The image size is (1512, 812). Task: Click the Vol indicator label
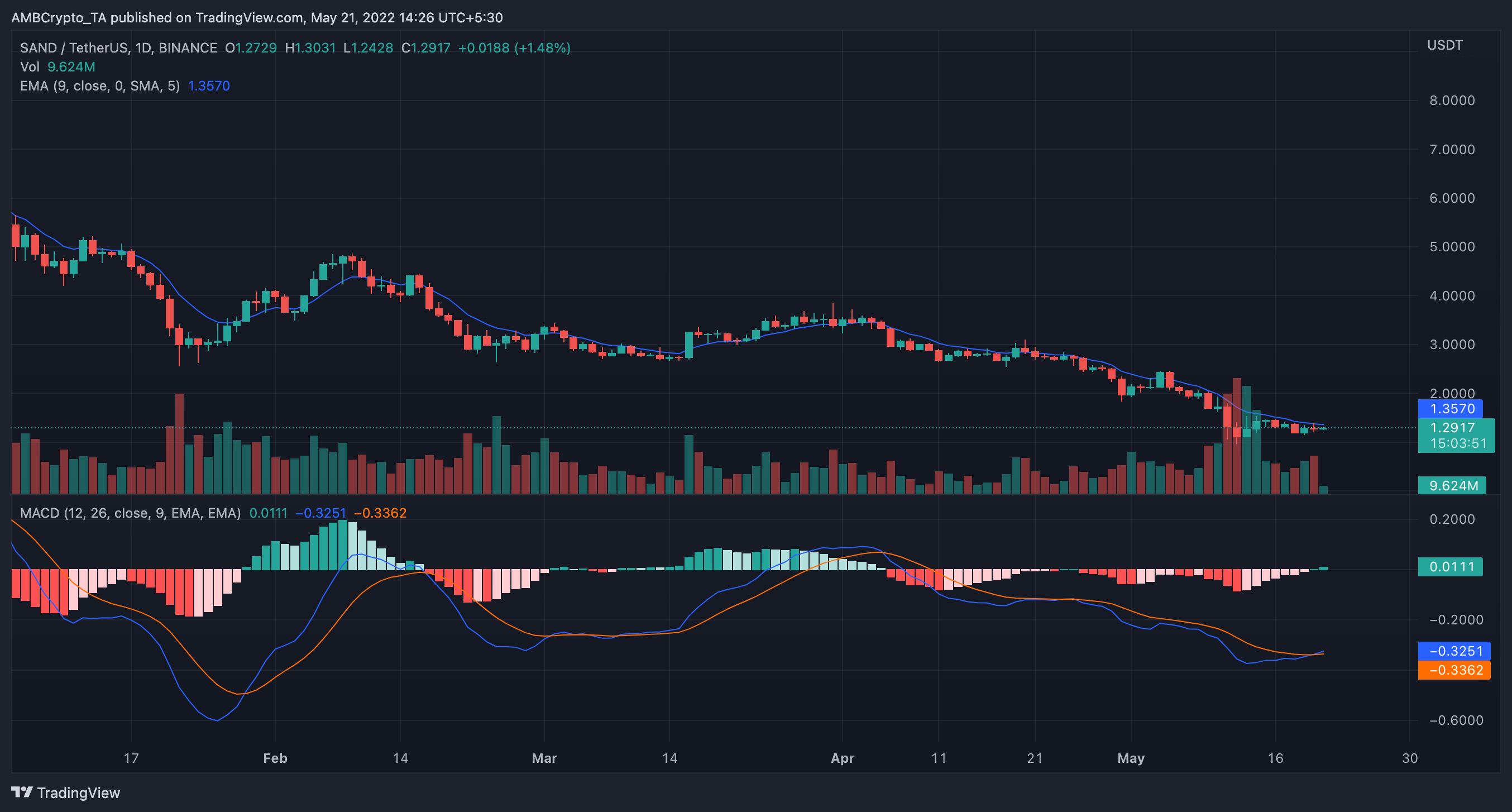(x=30, y=67)
